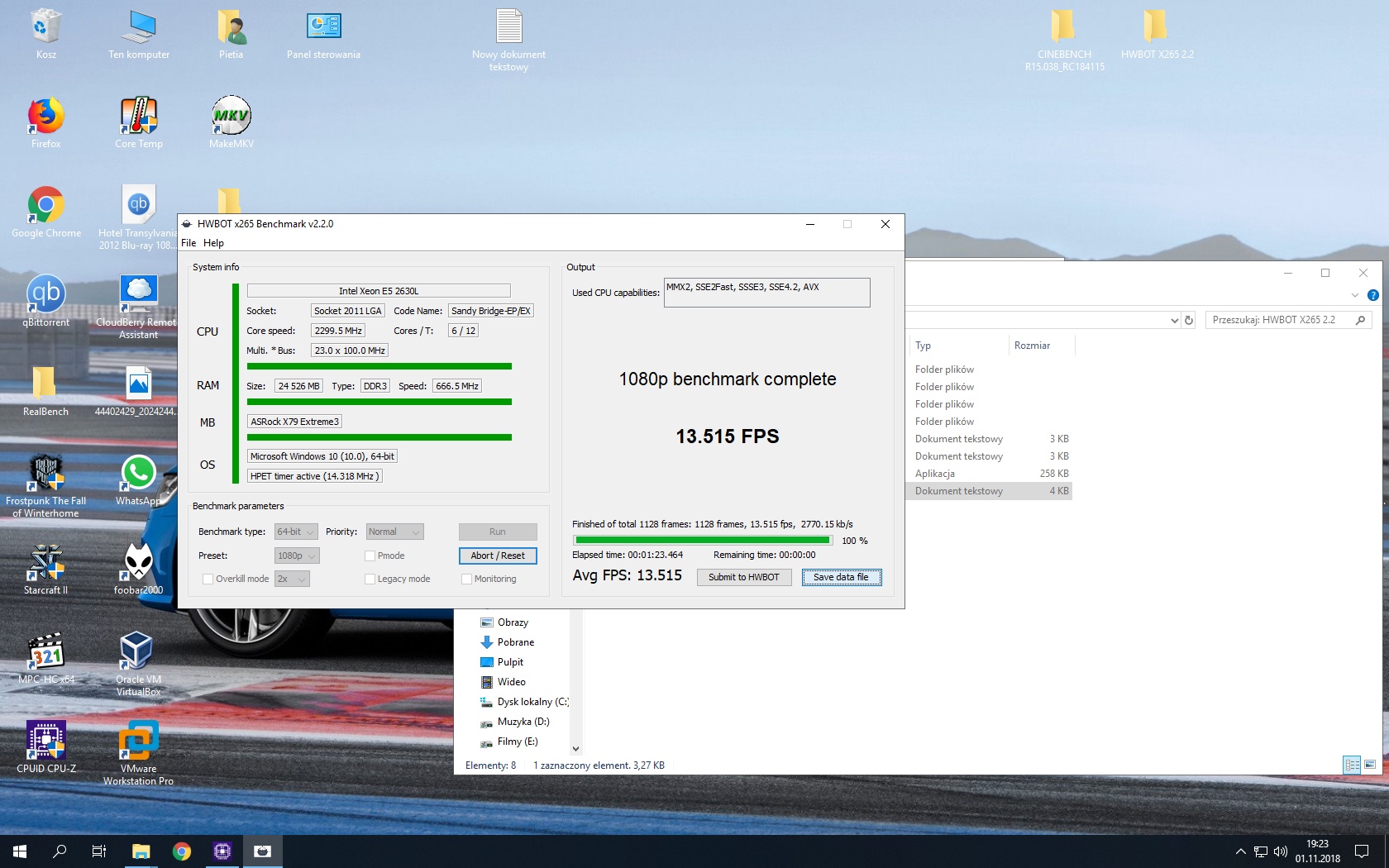
Task: Open the Overkill 2x multiplier dropdown
Action: coord(292,579)
